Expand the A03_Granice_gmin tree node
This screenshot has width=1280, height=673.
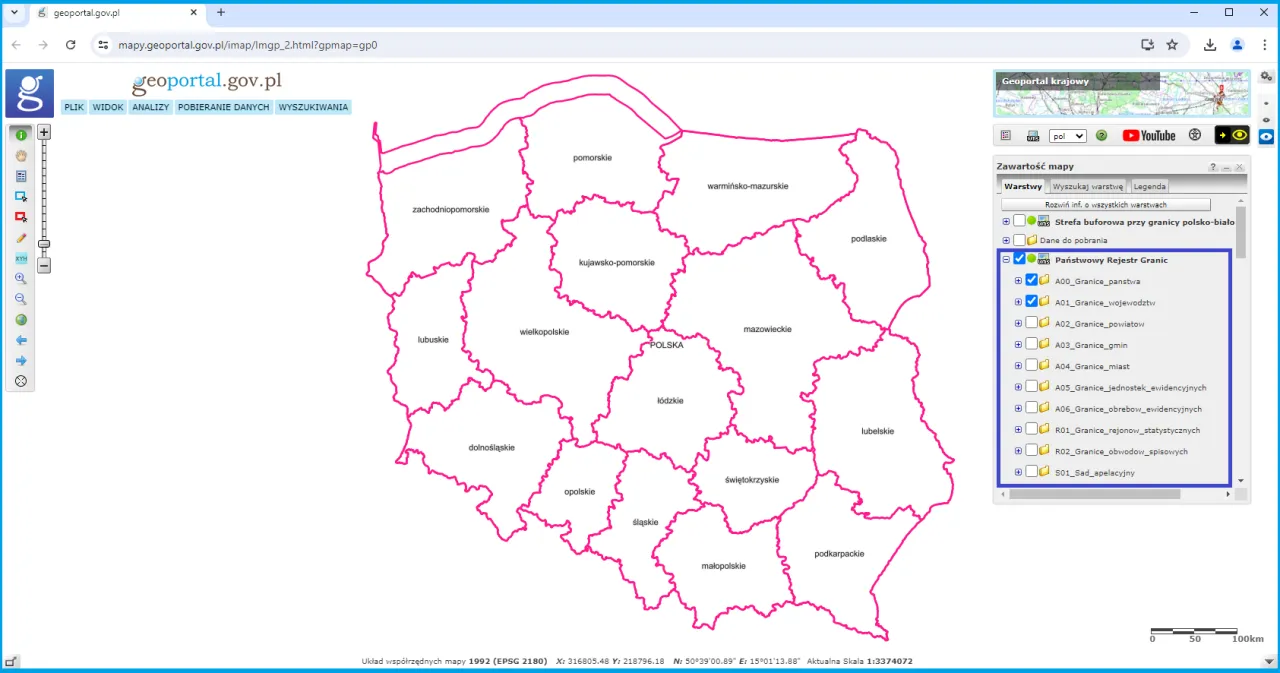click(x=1017, y=343)
